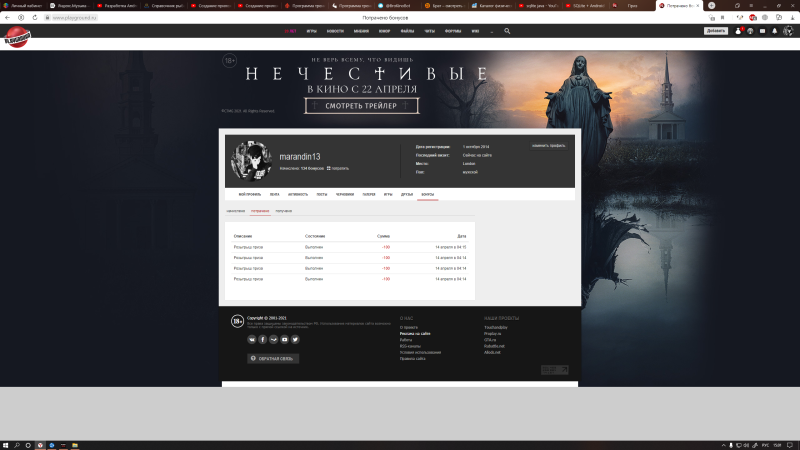The height and width of the screenshot is (450, 800).
Task: Click the 18+ age rating badge on banner
Action: click(230, 61)
